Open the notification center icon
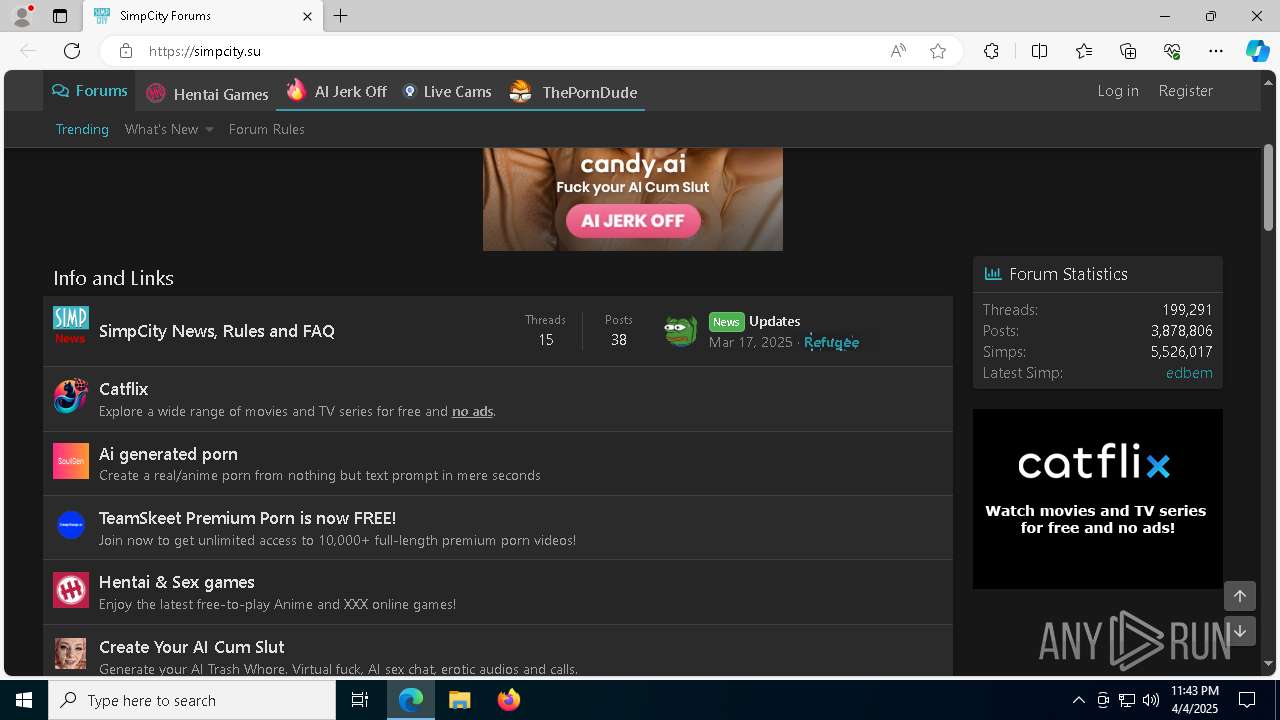The height and width of the screenshot is (720, 1280). coord(1247,700)
